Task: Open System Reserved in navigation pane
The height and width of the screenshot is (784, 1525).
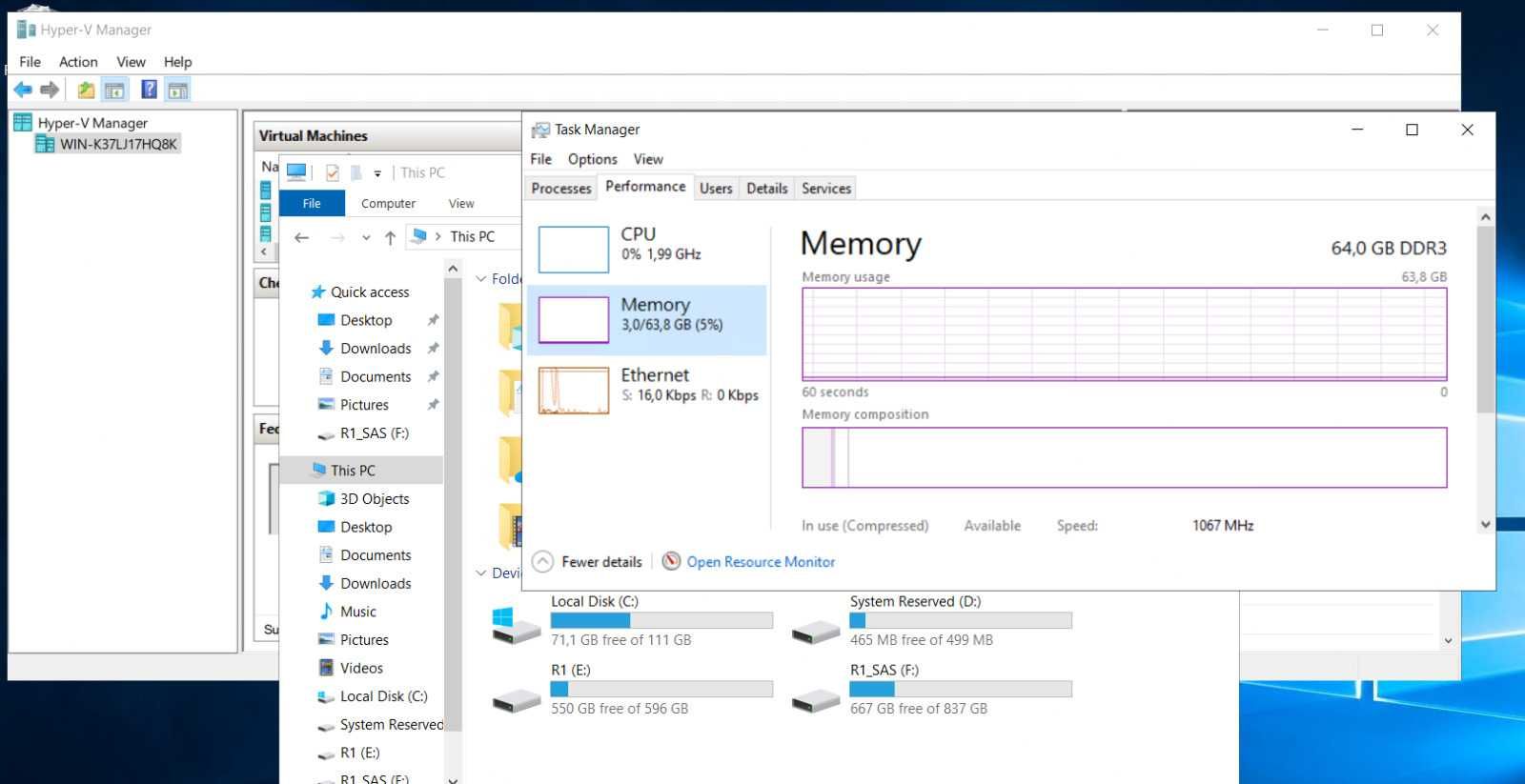Action: [391, 725]
